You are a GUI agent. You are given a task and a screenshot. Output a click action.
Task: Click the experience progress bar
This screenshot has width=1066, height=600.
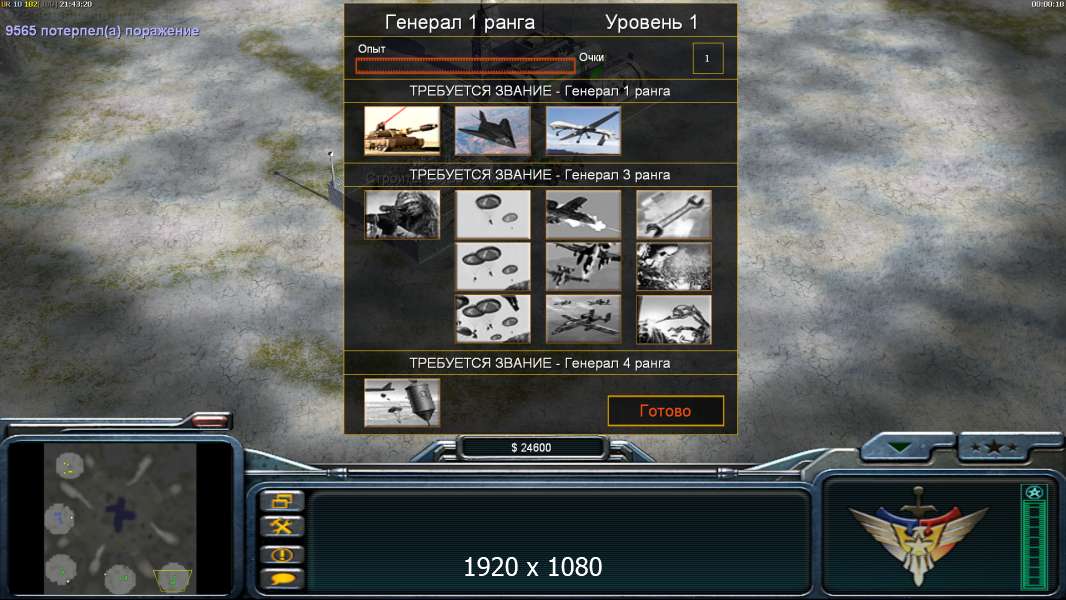point(466,65)
